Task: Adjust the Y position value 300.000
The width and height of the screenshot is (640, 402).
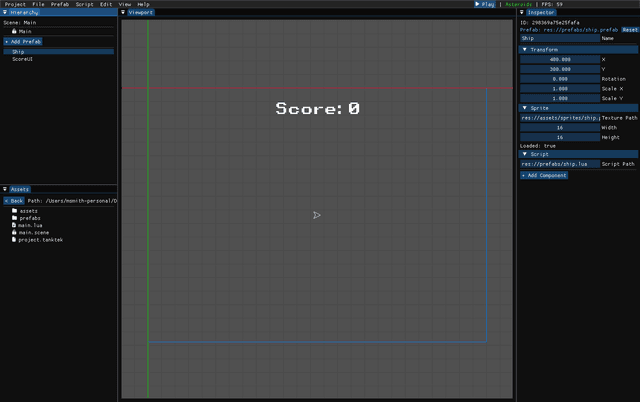Action: click(x=560, y=69)
